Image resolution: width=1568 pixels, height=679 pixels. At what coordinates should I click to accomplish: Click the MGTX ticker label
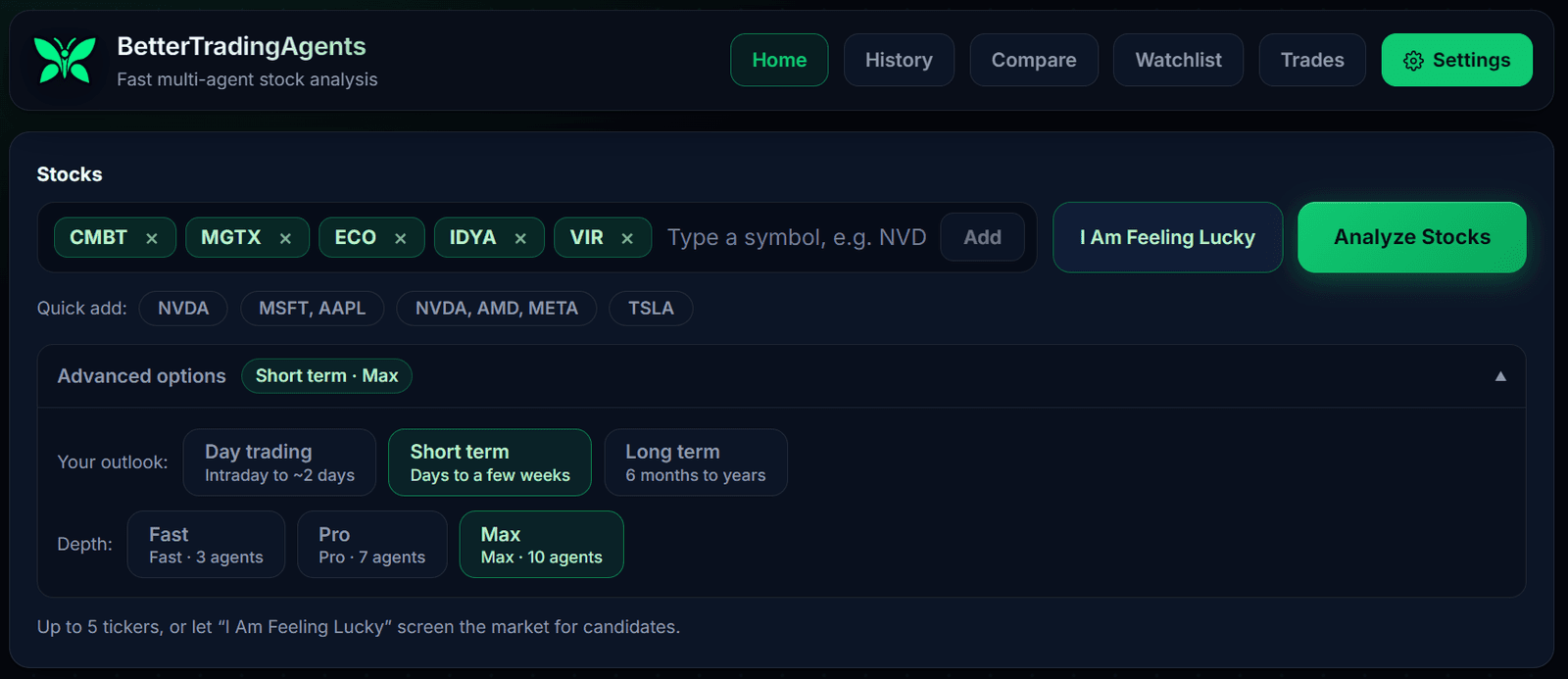231,237
